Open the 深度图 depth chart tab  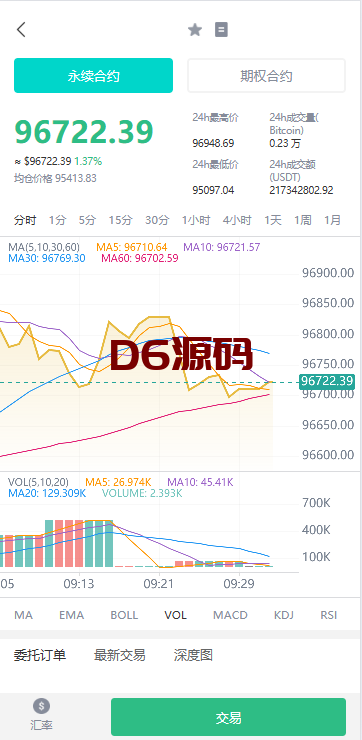click(193, 655)
